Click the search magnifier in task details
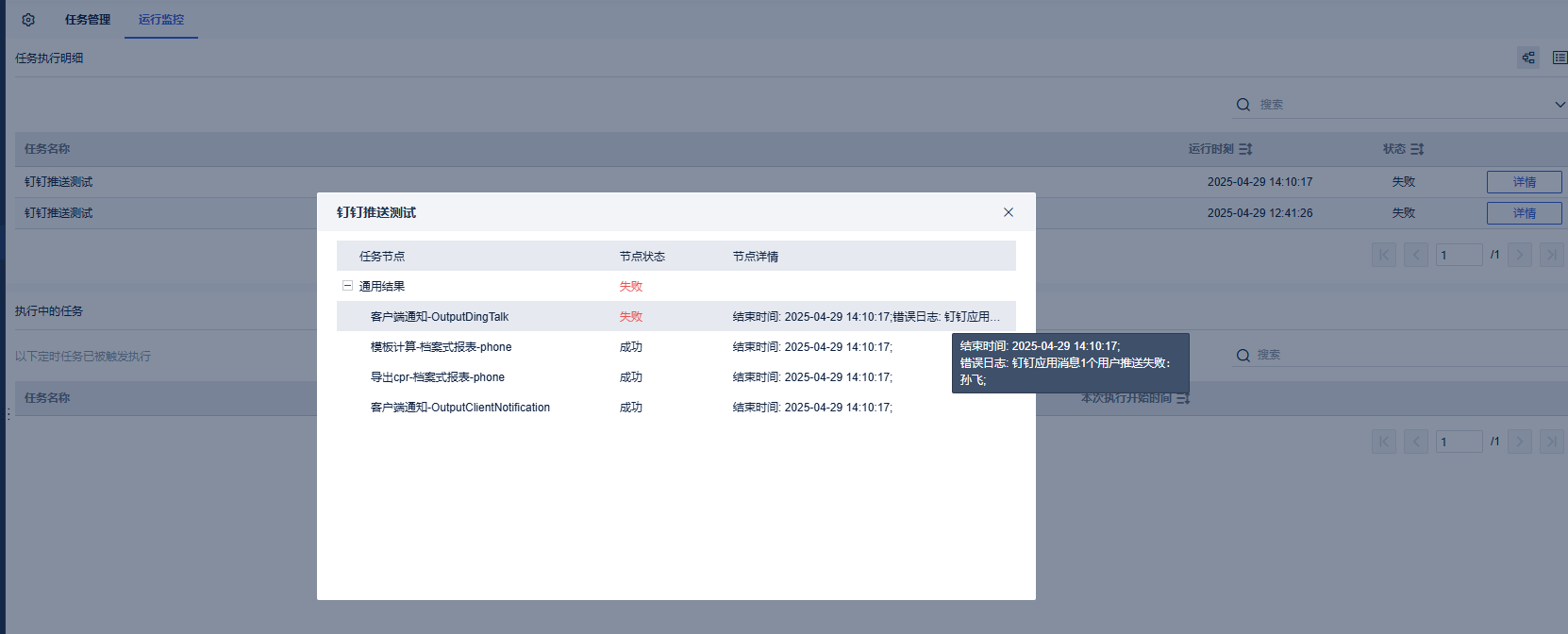 tap(1243, 105)
